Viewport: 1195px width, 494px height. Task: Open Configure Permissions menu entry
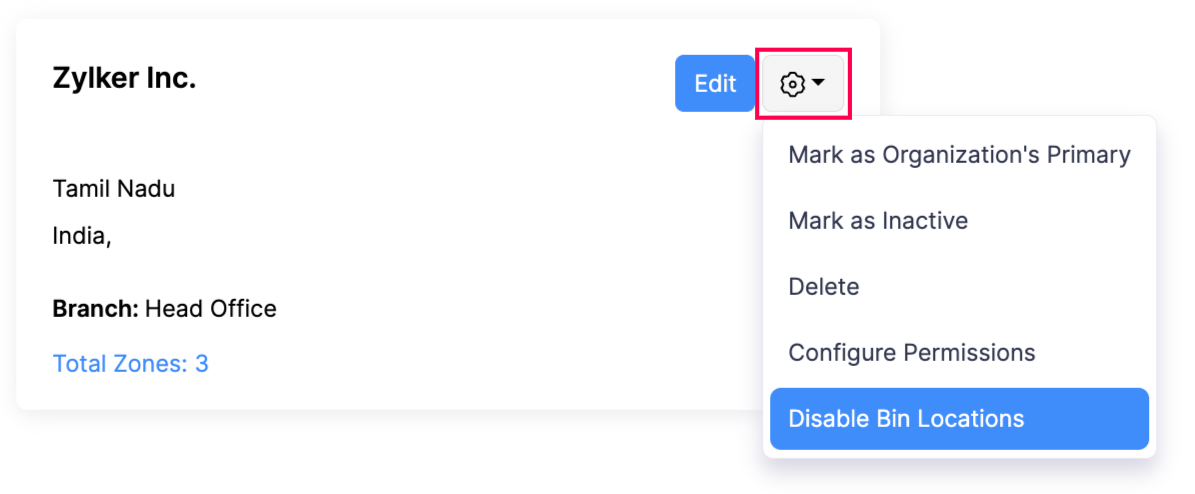coord(911,353)
